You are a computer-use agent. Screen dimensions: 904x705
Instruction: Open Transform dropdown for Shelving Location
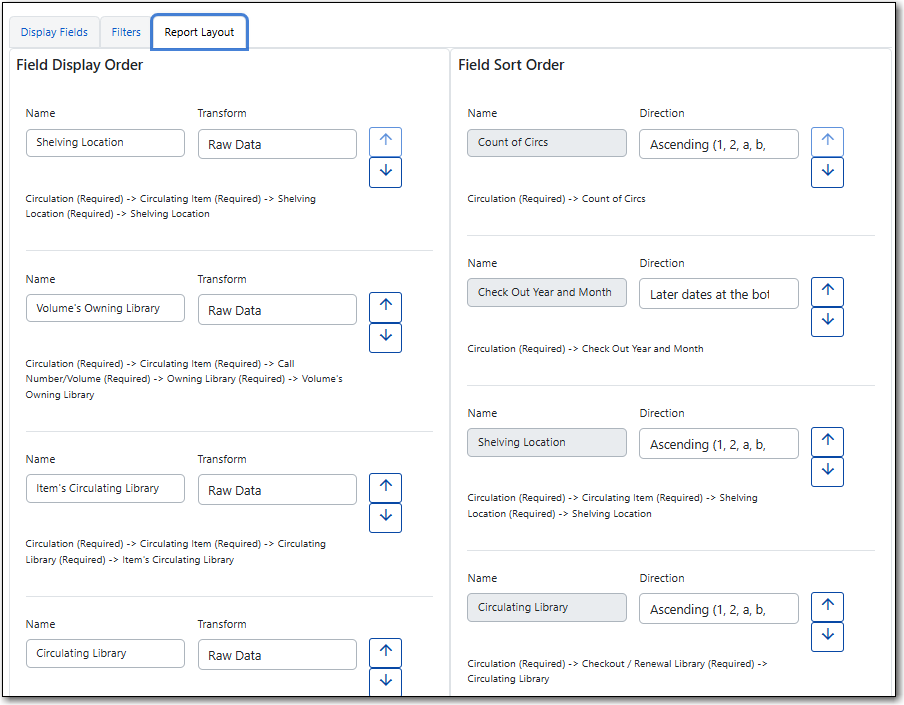tap(277, 144)
